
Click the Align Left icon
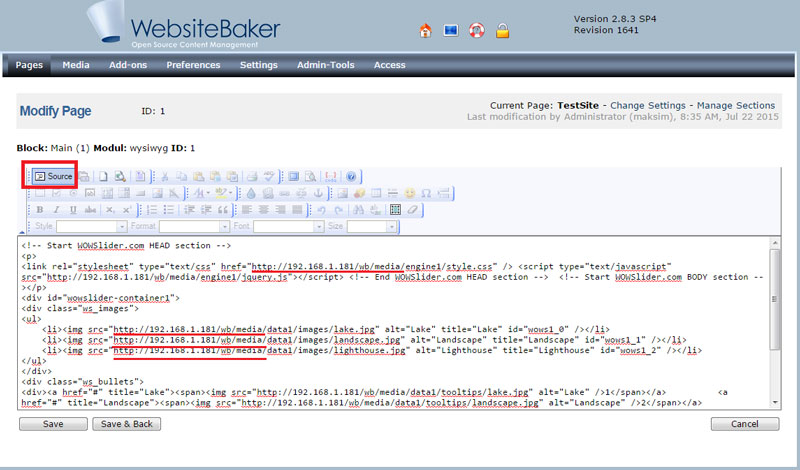pos(247,210)
